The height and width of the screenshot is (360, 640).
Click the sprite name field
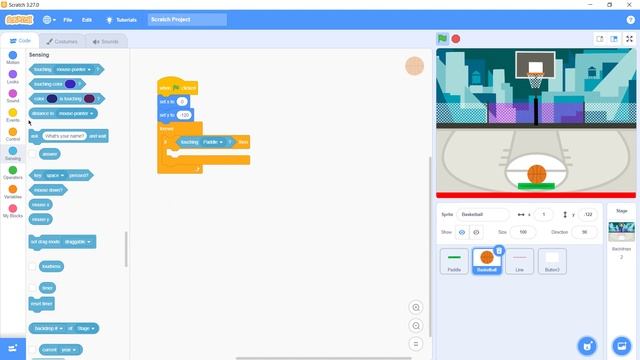coord(483,214)
